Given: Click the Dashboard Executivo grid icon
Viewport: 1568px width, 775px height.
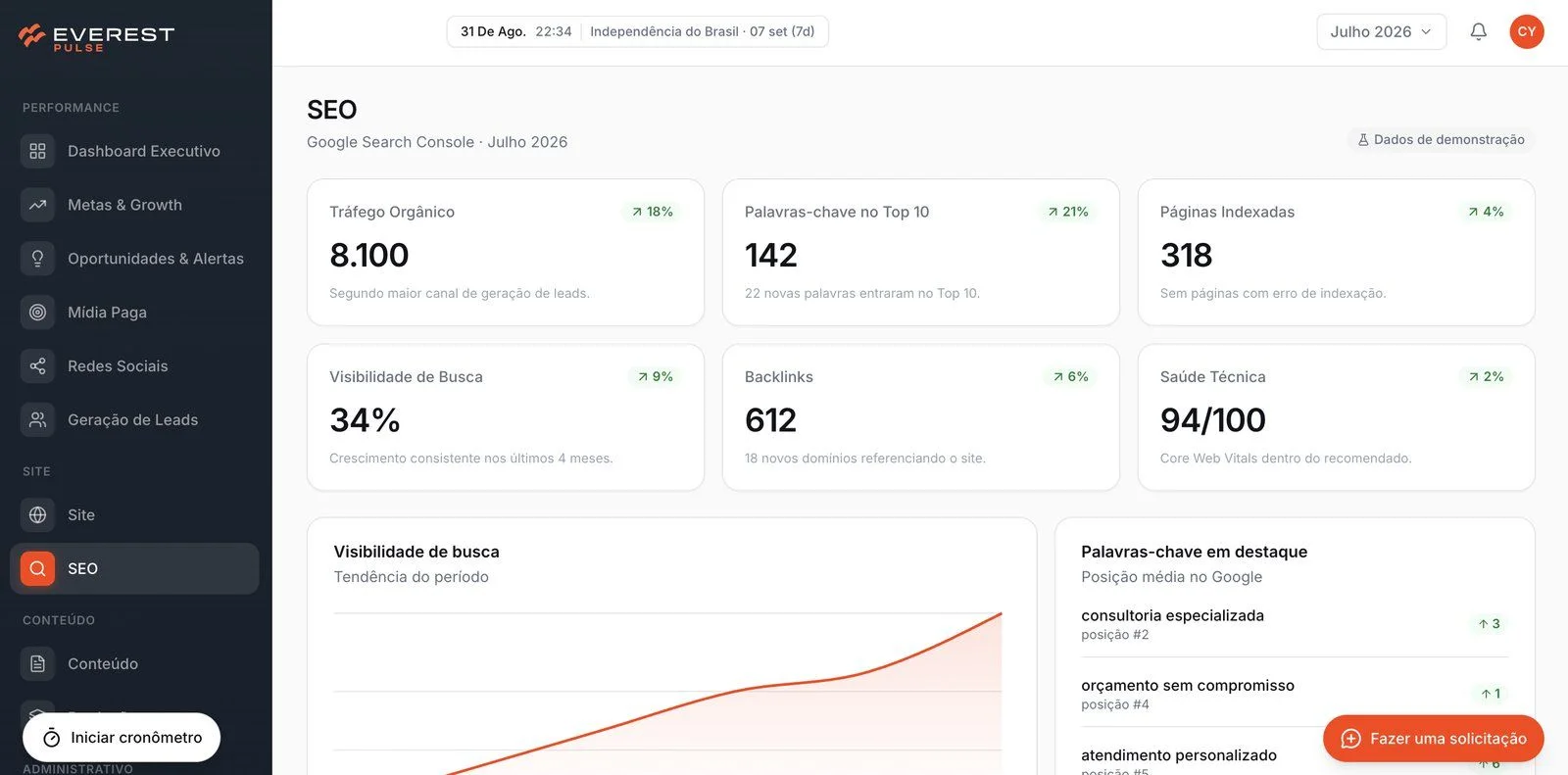Looking at the screenshot, I should (37, 151).
